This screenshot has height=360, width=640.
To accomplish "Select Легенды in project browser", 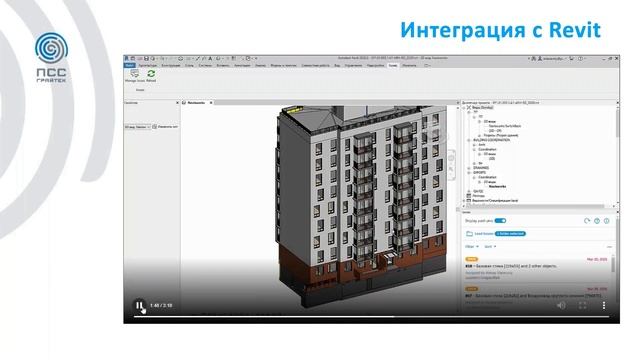I will point(478,196).
